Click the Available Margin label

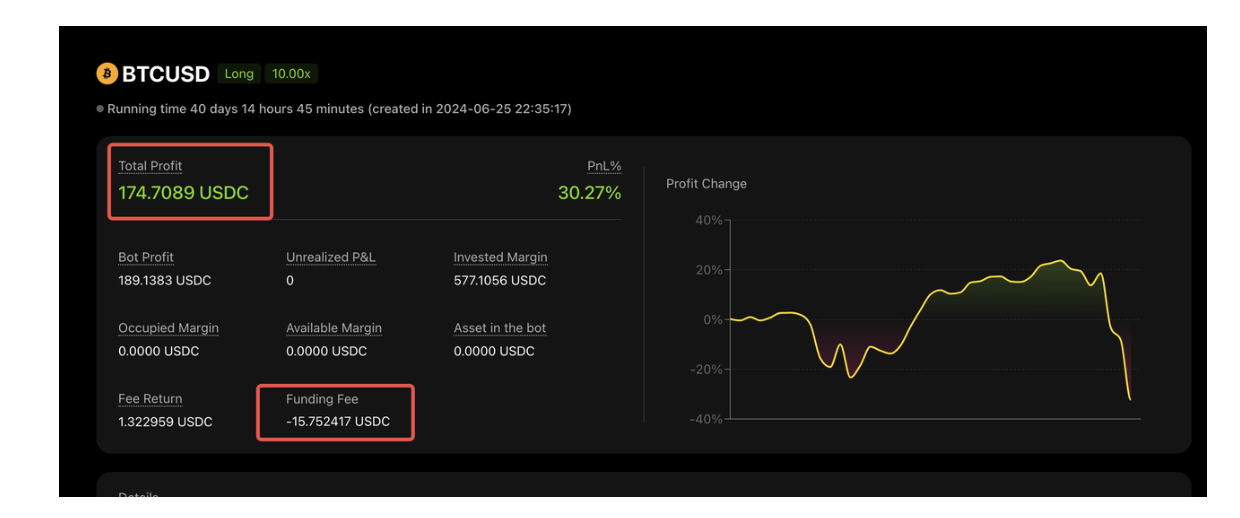coord(334,328)
